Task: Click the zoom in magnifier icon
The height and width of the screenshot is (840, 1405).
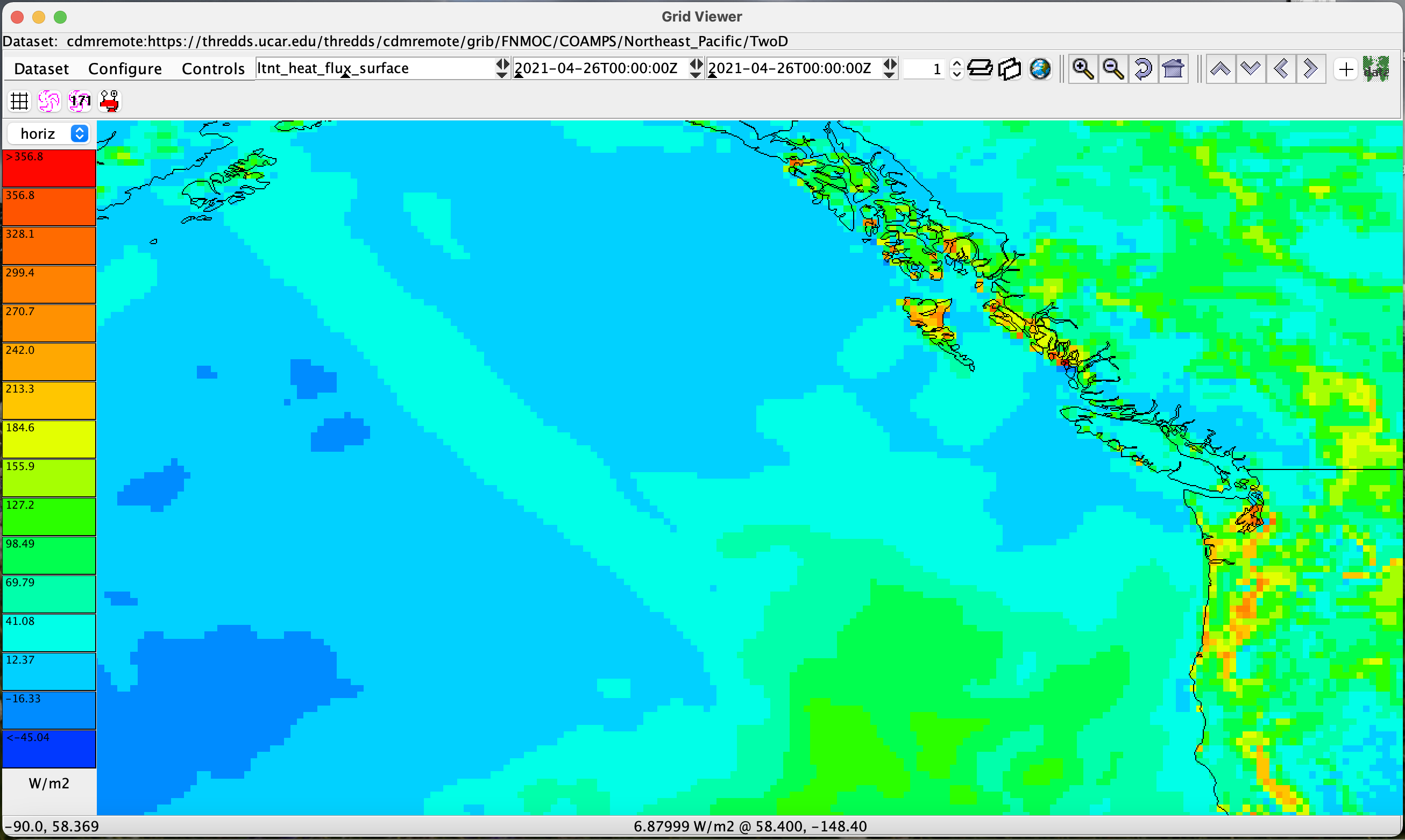Action: point(1082,68)
